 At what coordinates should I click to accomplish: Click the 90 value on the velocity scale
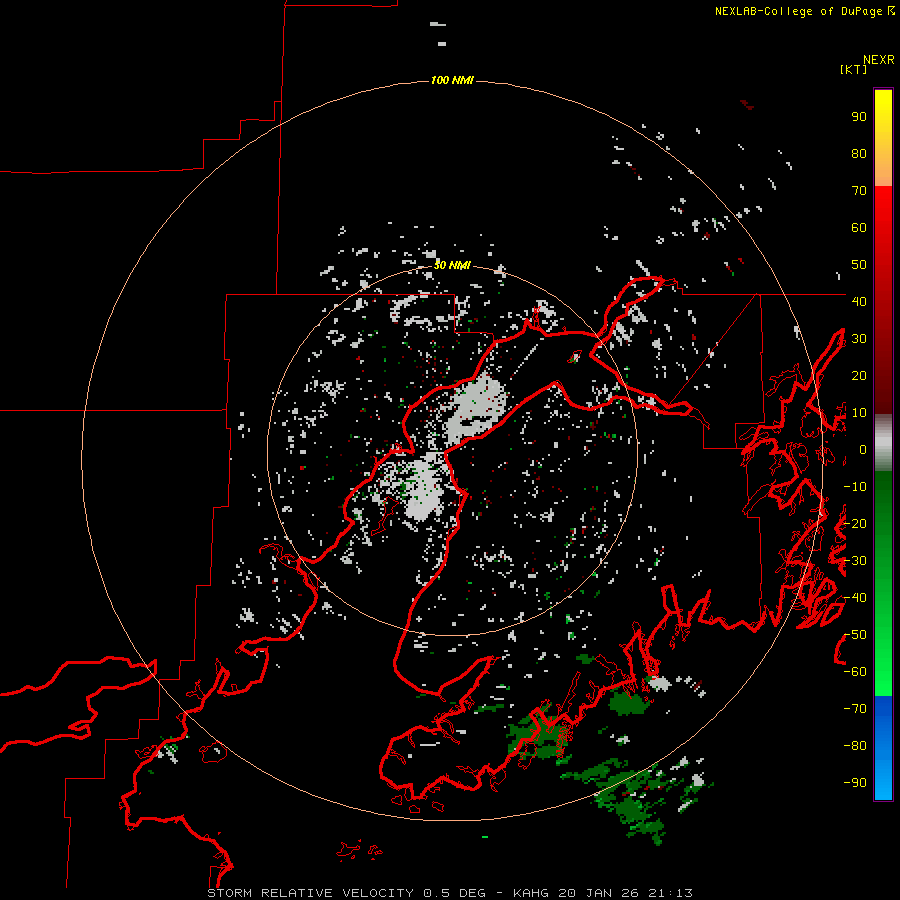click(x=859, y=117)
